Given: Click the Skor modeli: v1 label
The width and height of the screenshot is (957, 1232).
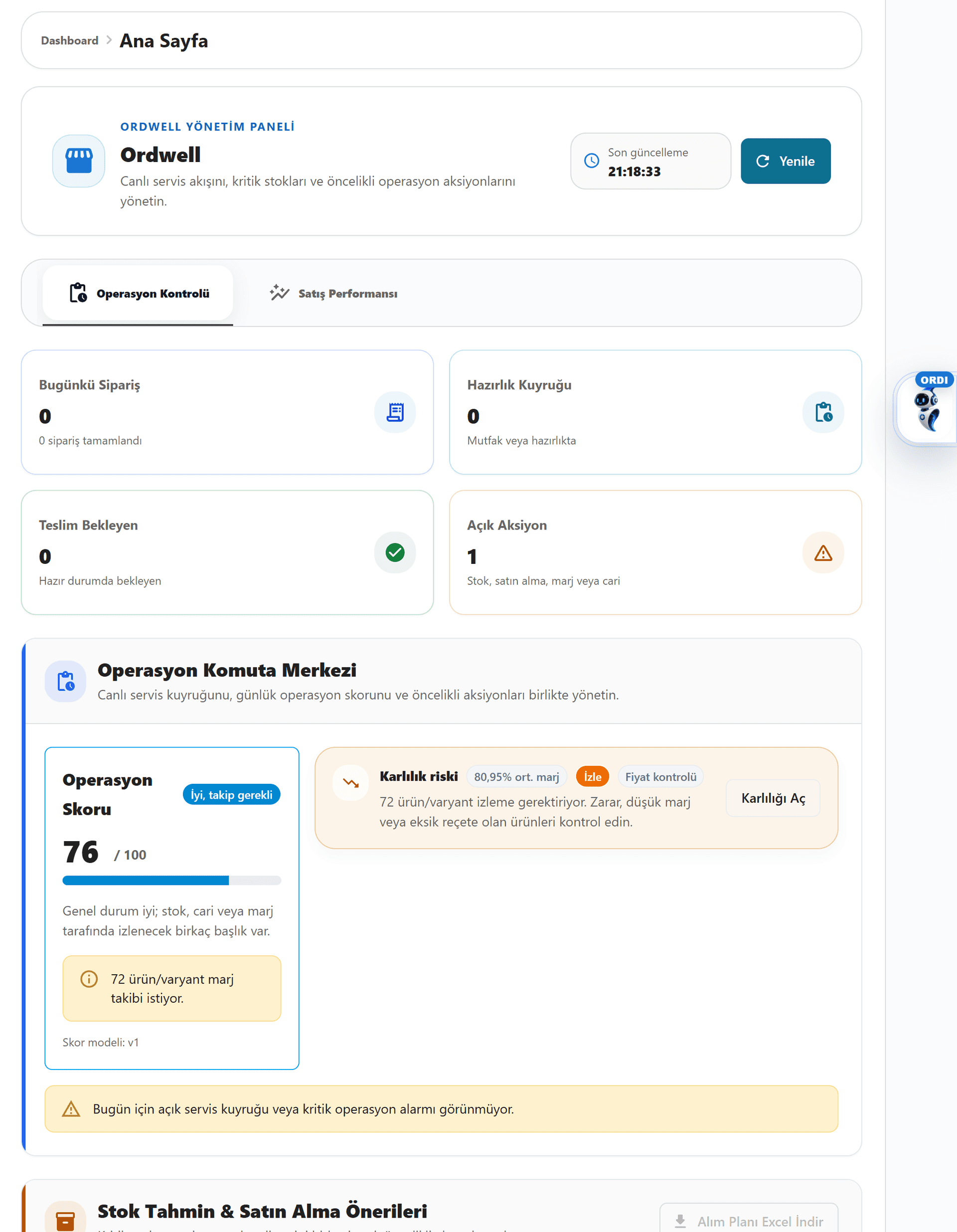Looking at the screenshot, I should (x=100, y=1043).
